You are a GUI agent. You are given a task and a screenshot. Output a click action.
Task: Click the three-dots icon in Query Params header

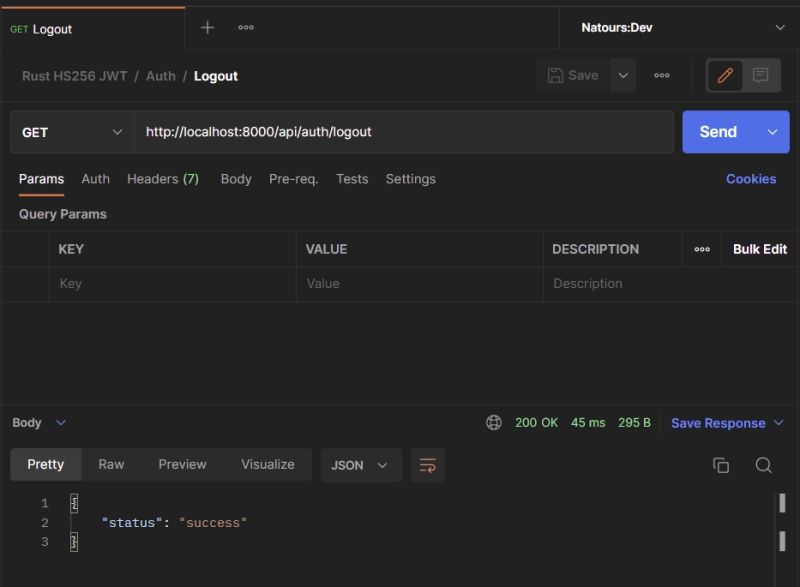(x=703, y=249)
